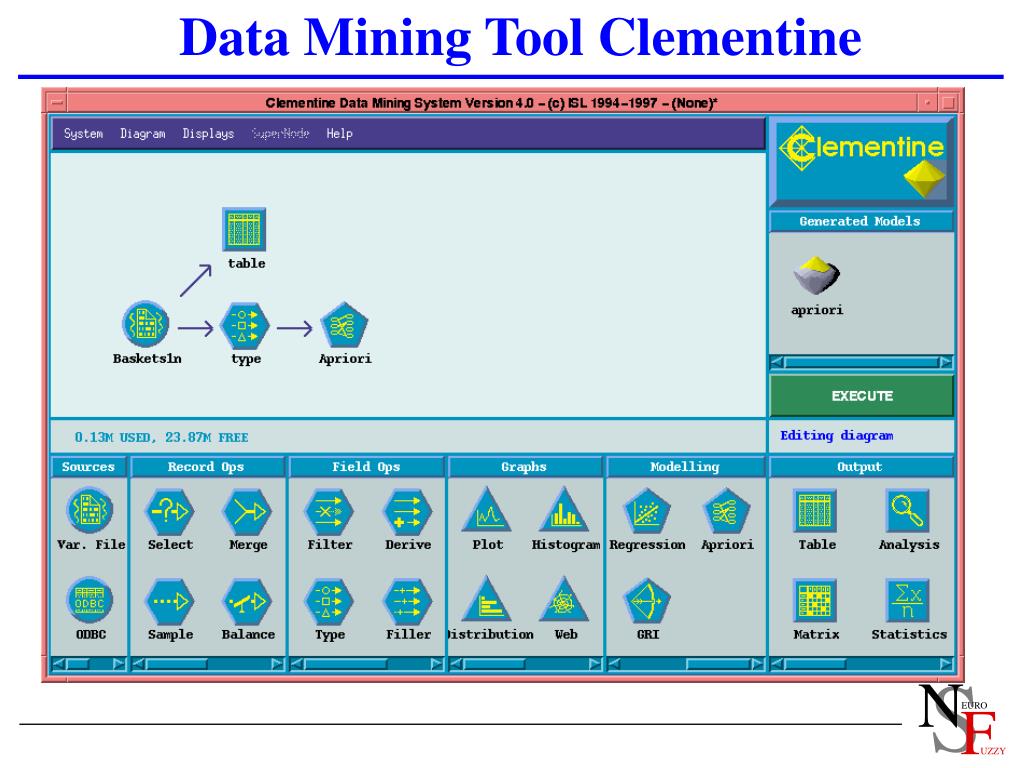
Task: Select the table node on the canvas
Action: click(x=244, y=229)
